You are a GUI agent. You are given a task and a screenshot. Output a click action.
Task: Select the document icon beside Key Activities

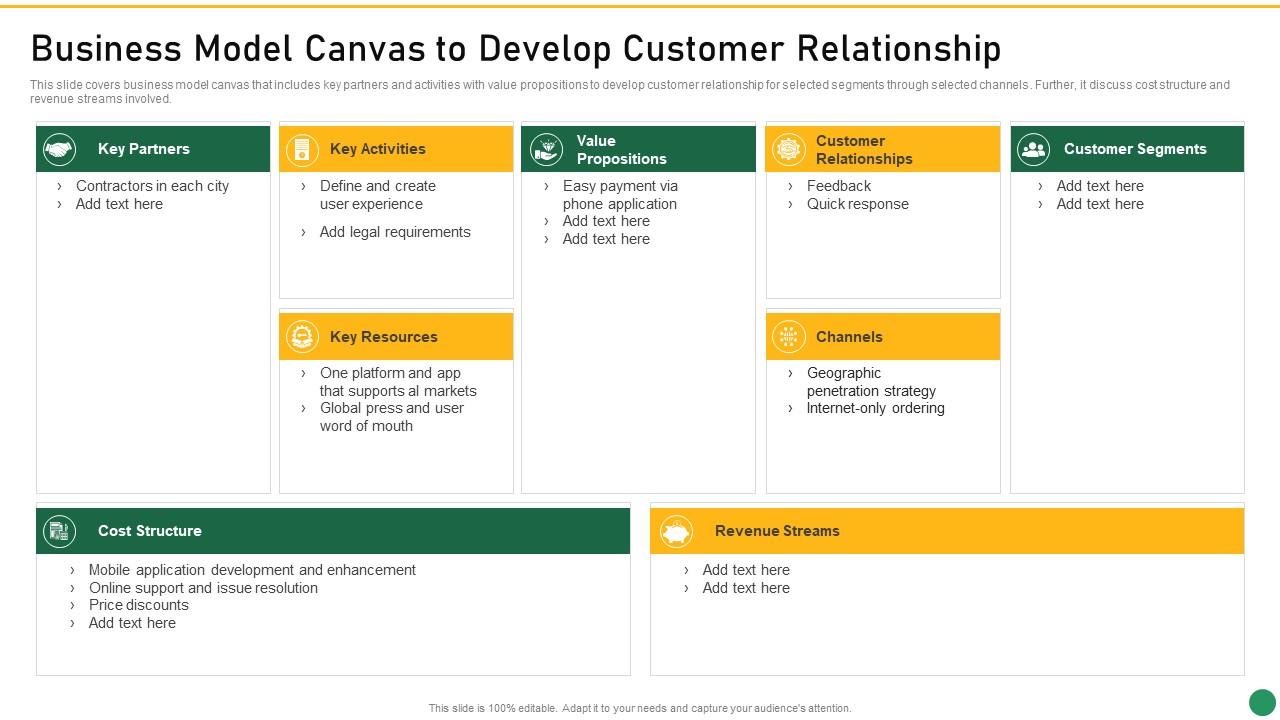click(303, 149)
